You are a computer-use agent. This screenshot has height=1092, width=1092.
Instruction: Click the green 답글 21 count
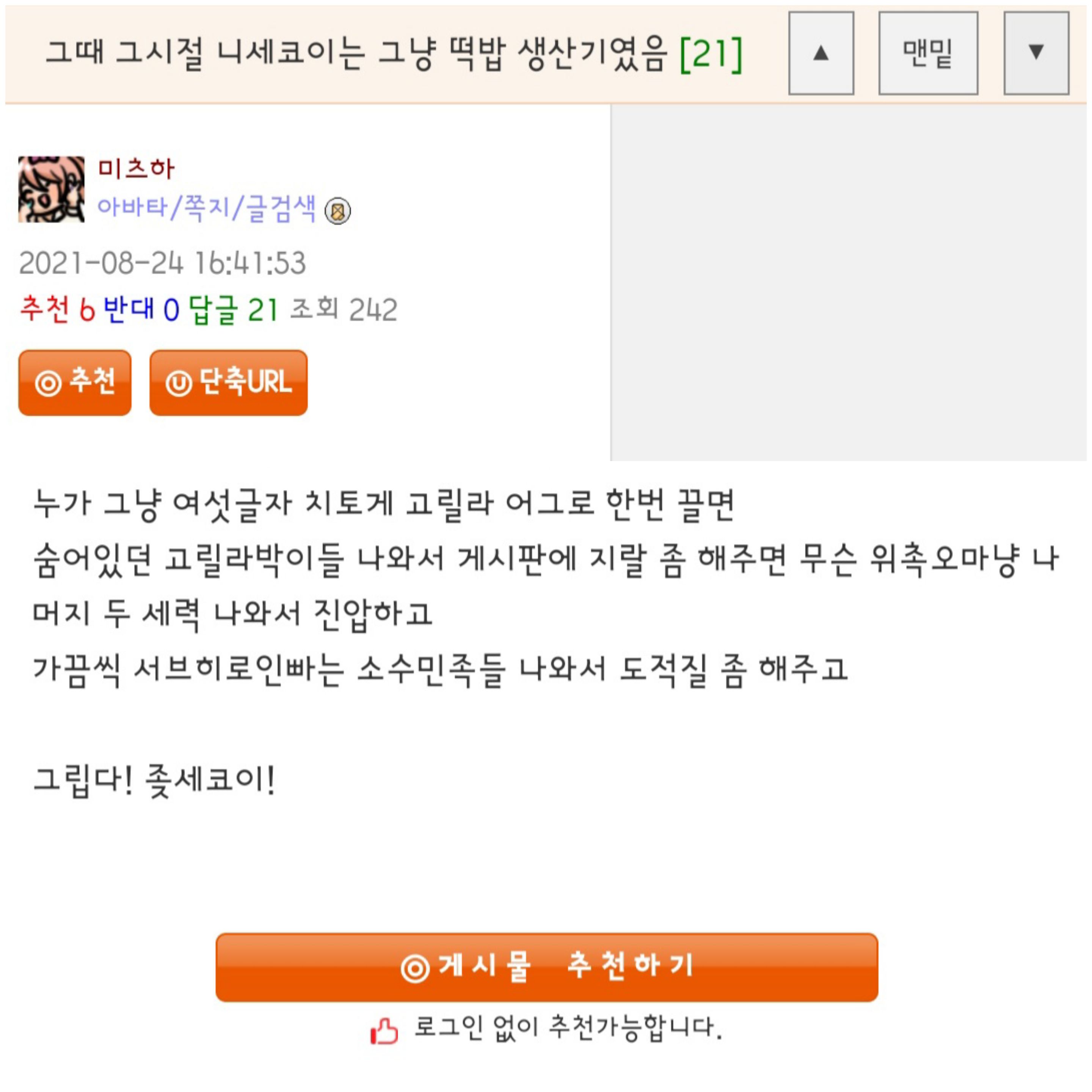tap(233, 310)
